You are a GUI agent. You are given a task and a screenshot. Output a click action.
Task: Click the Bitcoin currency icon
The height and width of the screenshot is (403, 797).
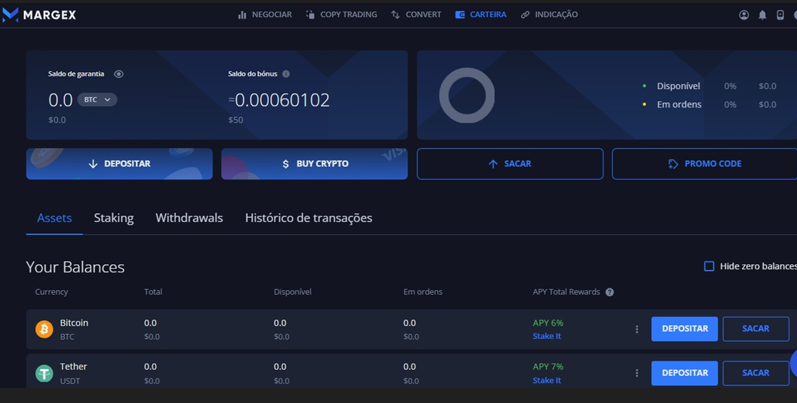coord(44,329)
